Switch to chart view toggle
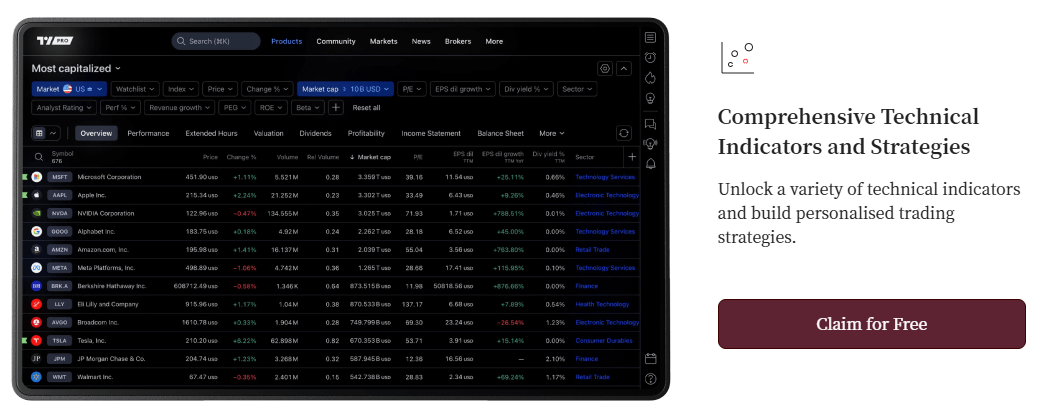Screen dimensions: 1042x410 pyautogui.click(x=52, y=133)
